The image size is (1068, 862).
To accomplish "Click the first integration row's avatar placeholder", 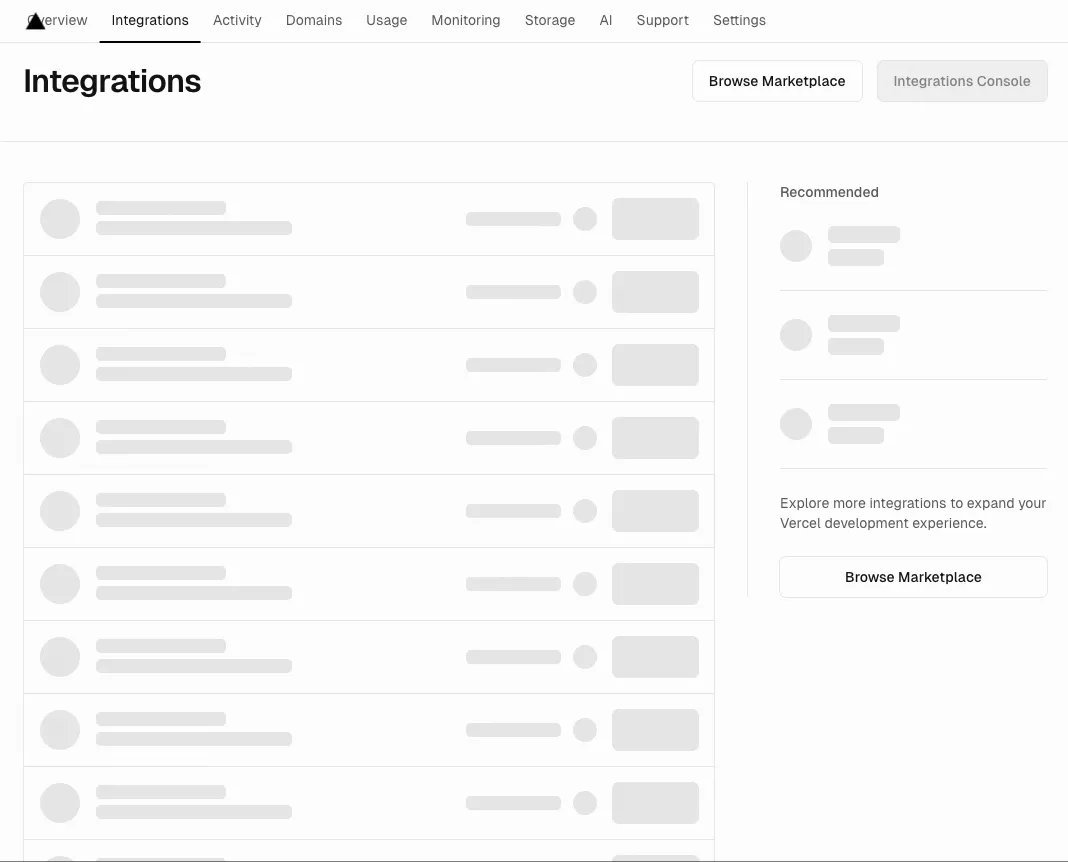I will click(60, 219).
